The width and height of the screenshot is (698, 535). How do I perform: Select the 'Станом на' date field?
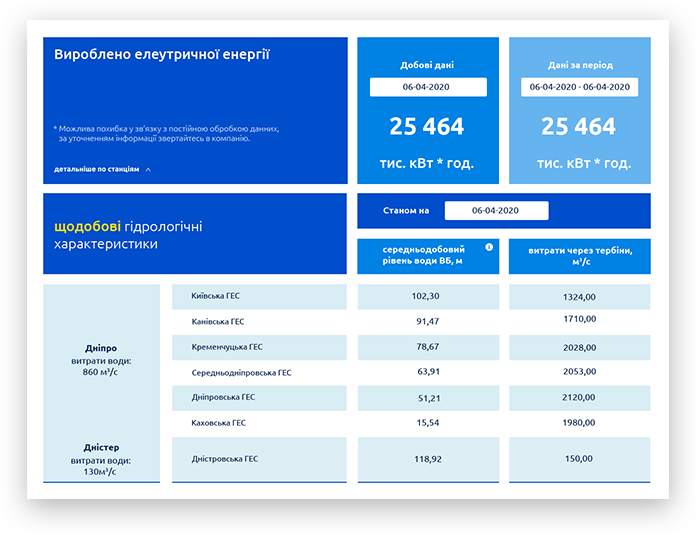click(x=496, y=211)
